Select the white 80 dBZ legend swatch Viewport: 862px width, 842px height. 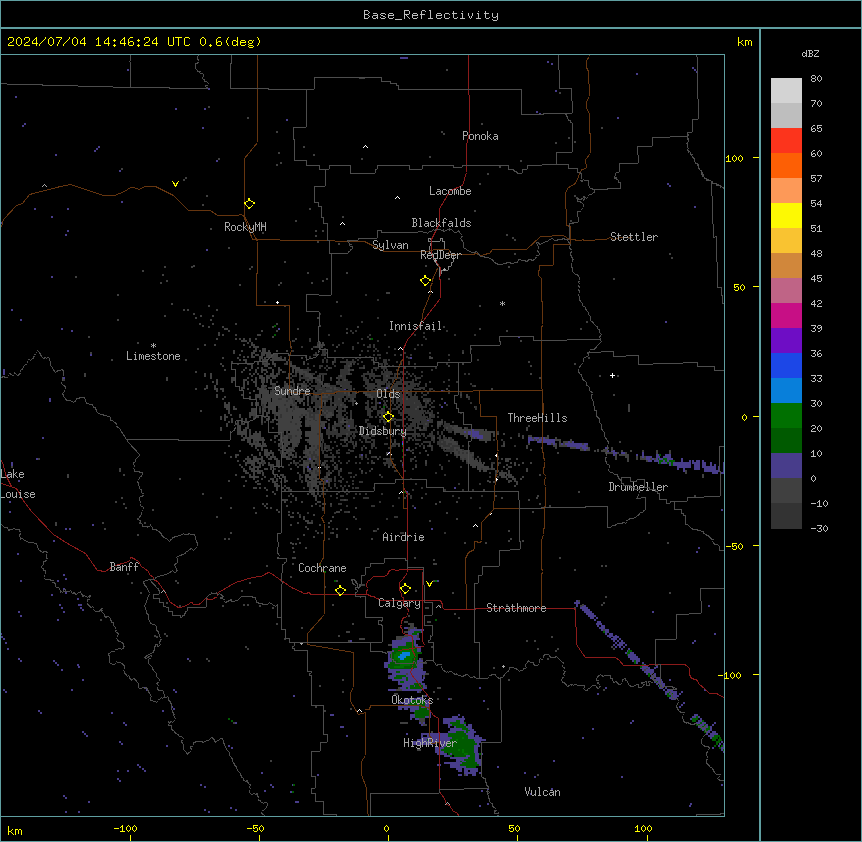(786, 91)
